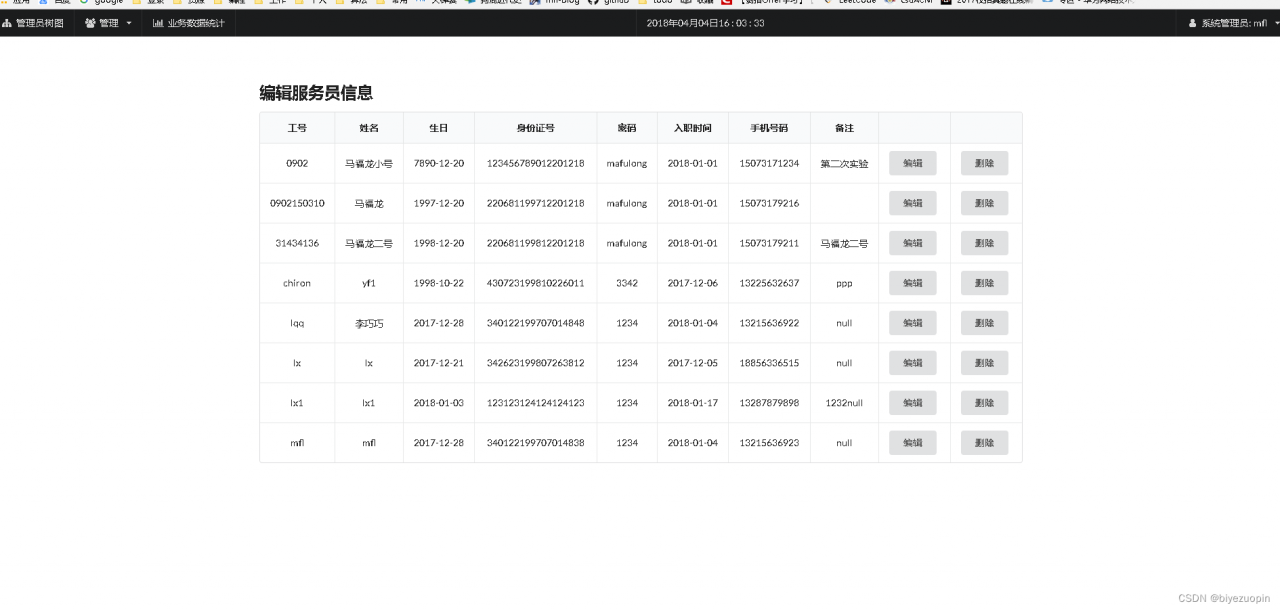
Task: Delete the 31434136 employee row
Action: (x=985, y=243)
